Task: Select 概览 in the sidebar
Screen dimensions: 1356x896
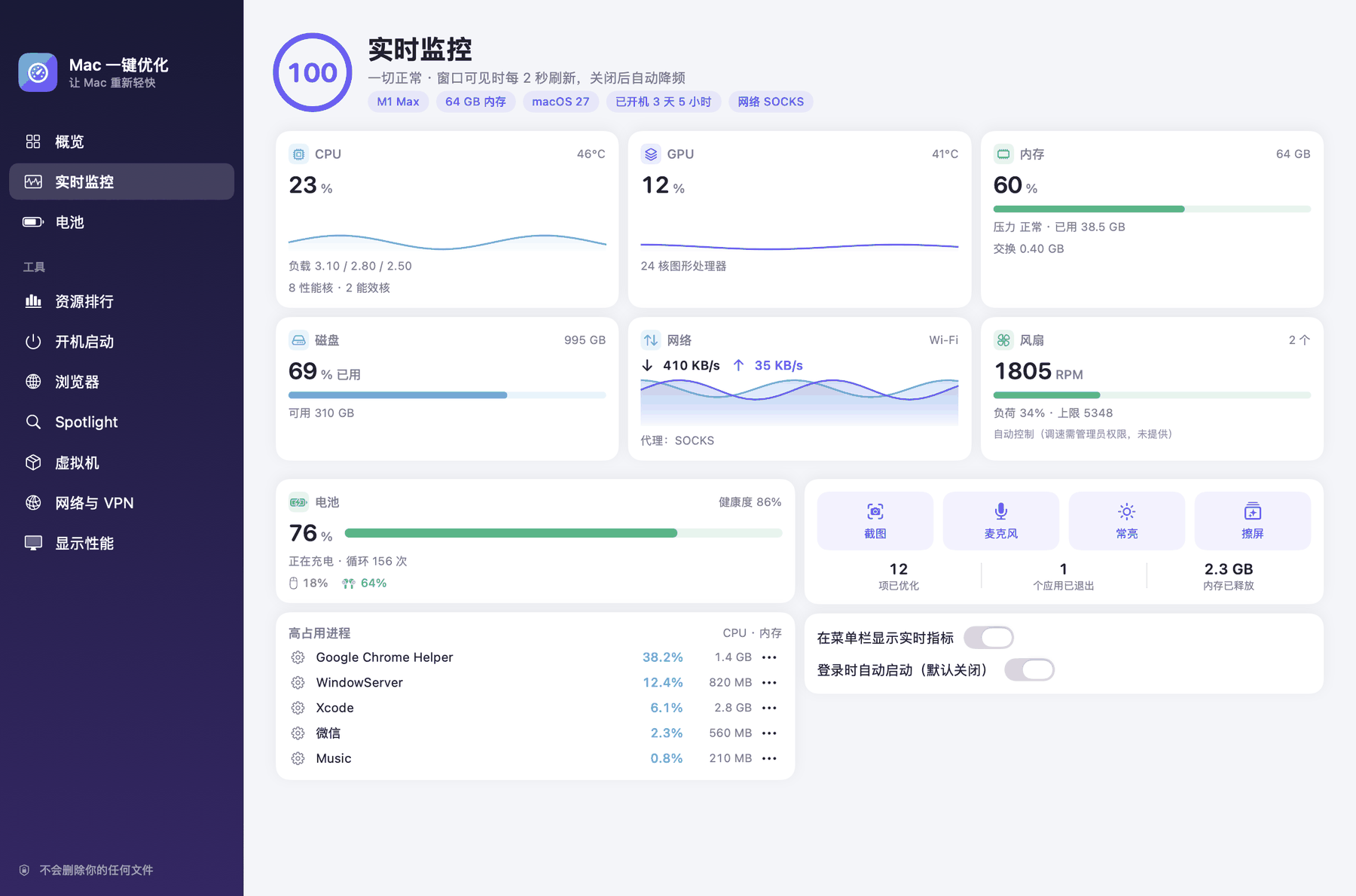Action: [x=121, y=142]
